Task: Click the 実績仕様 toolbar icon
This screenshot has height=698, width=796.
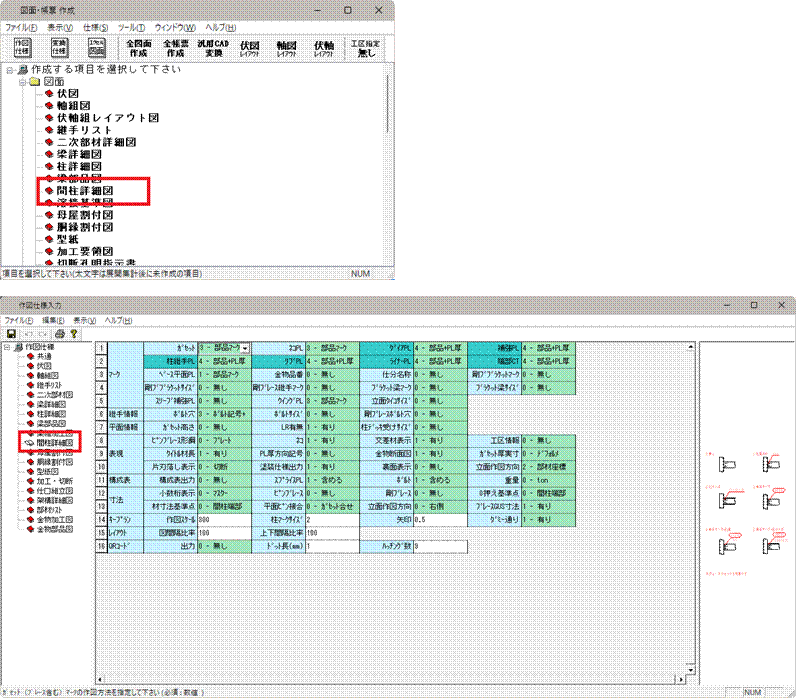Action: 61,47
